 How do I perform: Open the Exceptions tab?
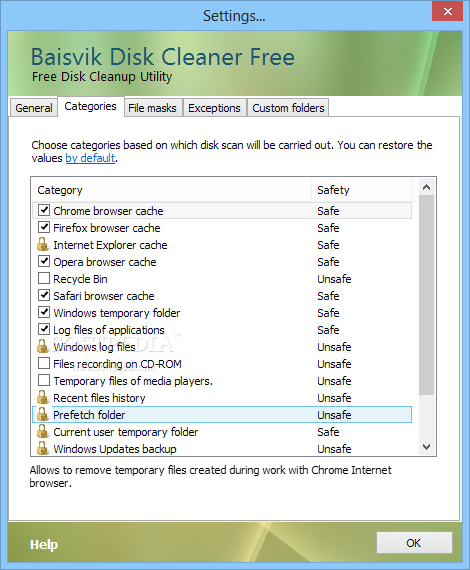[214, 108]
